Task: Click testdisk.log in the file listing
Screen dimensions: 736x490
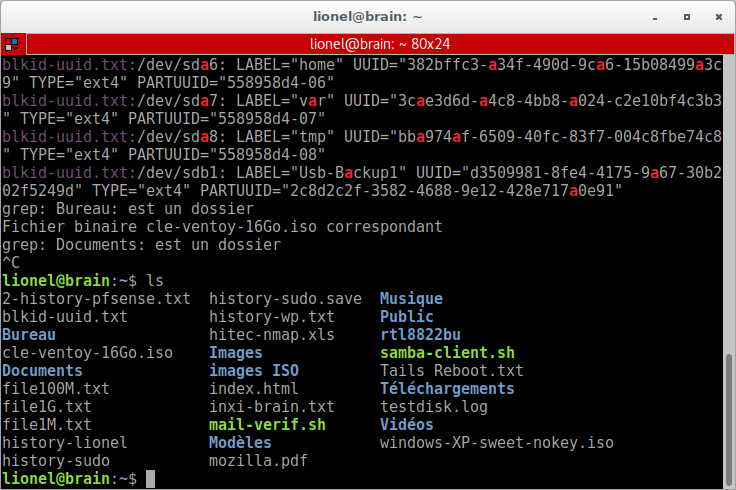Action: point(433,407)
